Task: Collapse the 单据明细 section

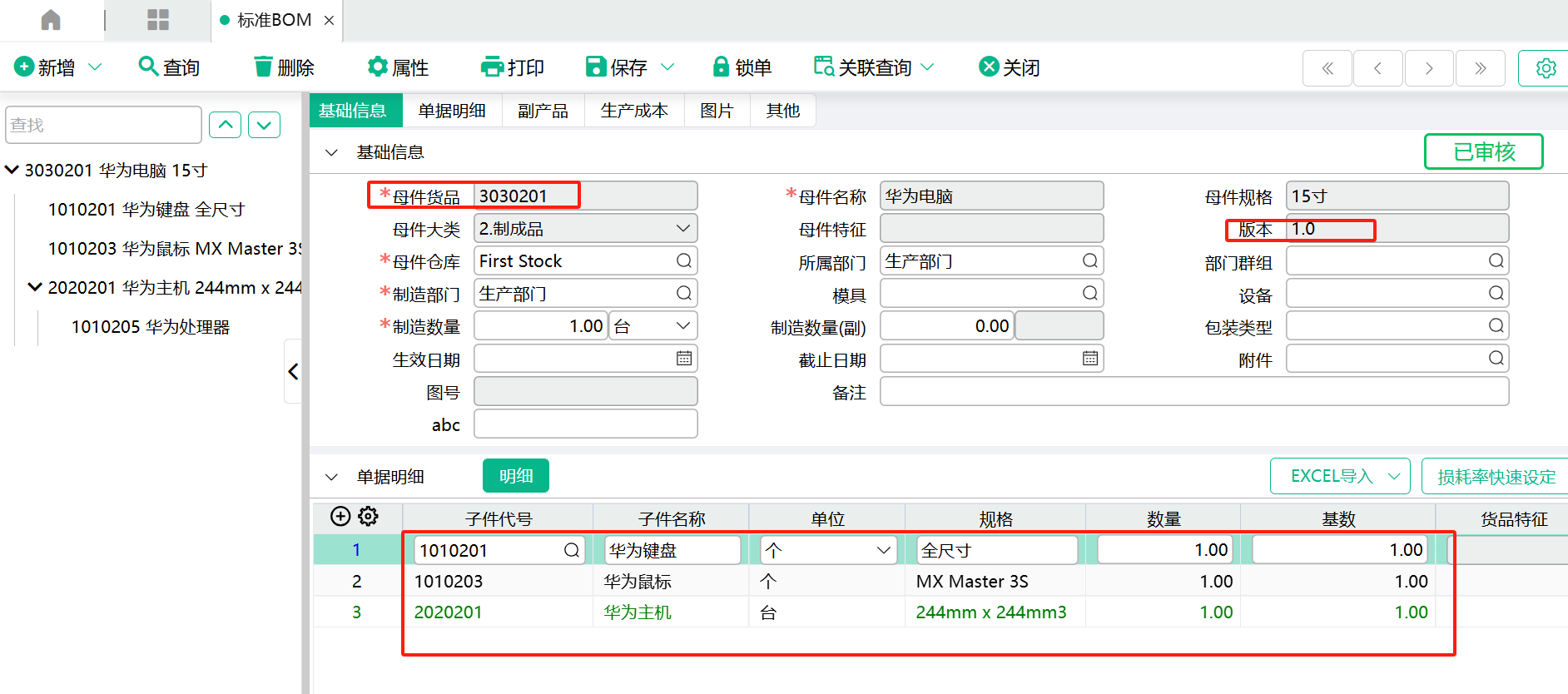Action: (331, 477)
